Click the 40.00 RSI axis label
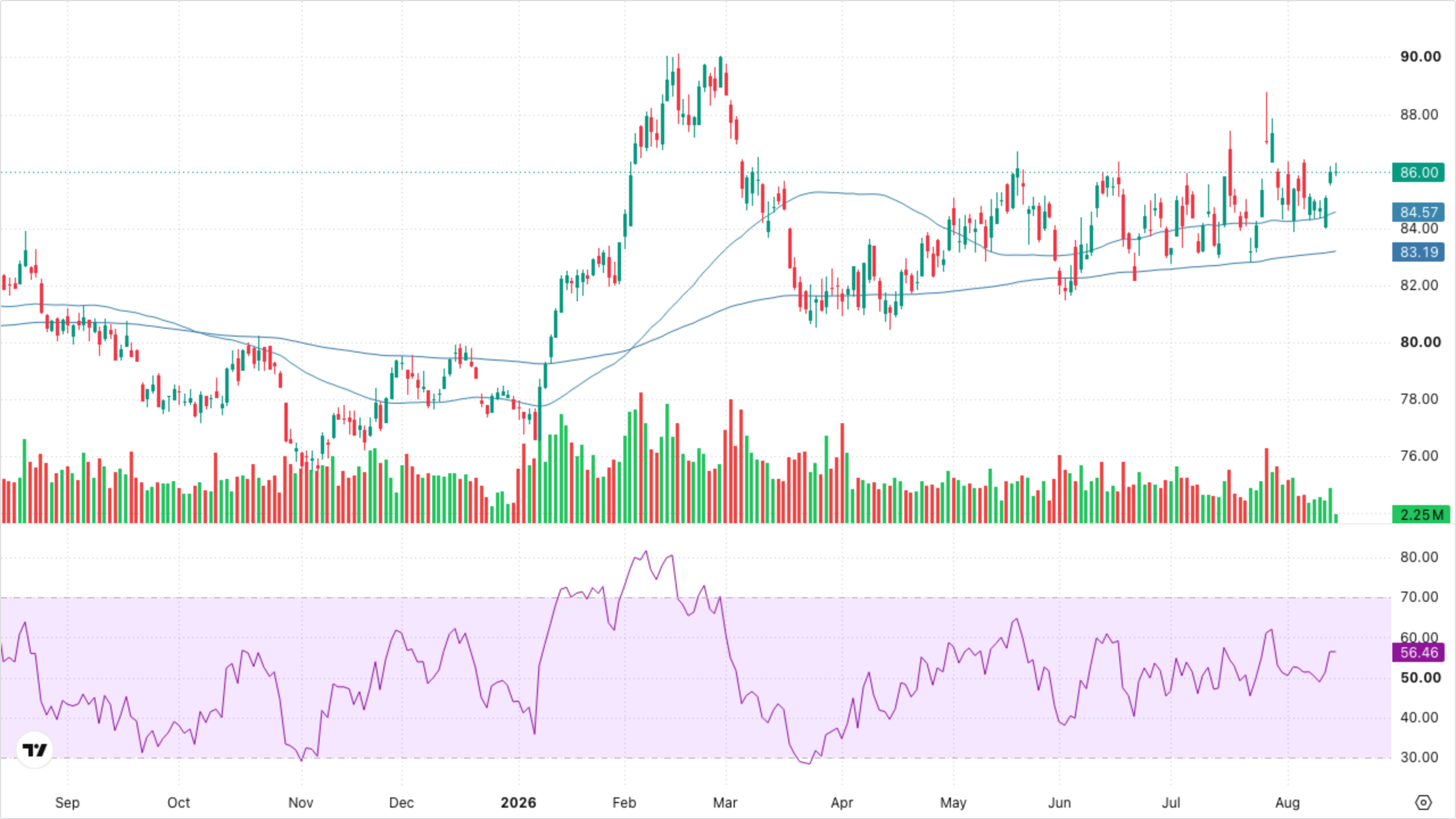Viewport: 1456px width, 819px height. 1418,718
